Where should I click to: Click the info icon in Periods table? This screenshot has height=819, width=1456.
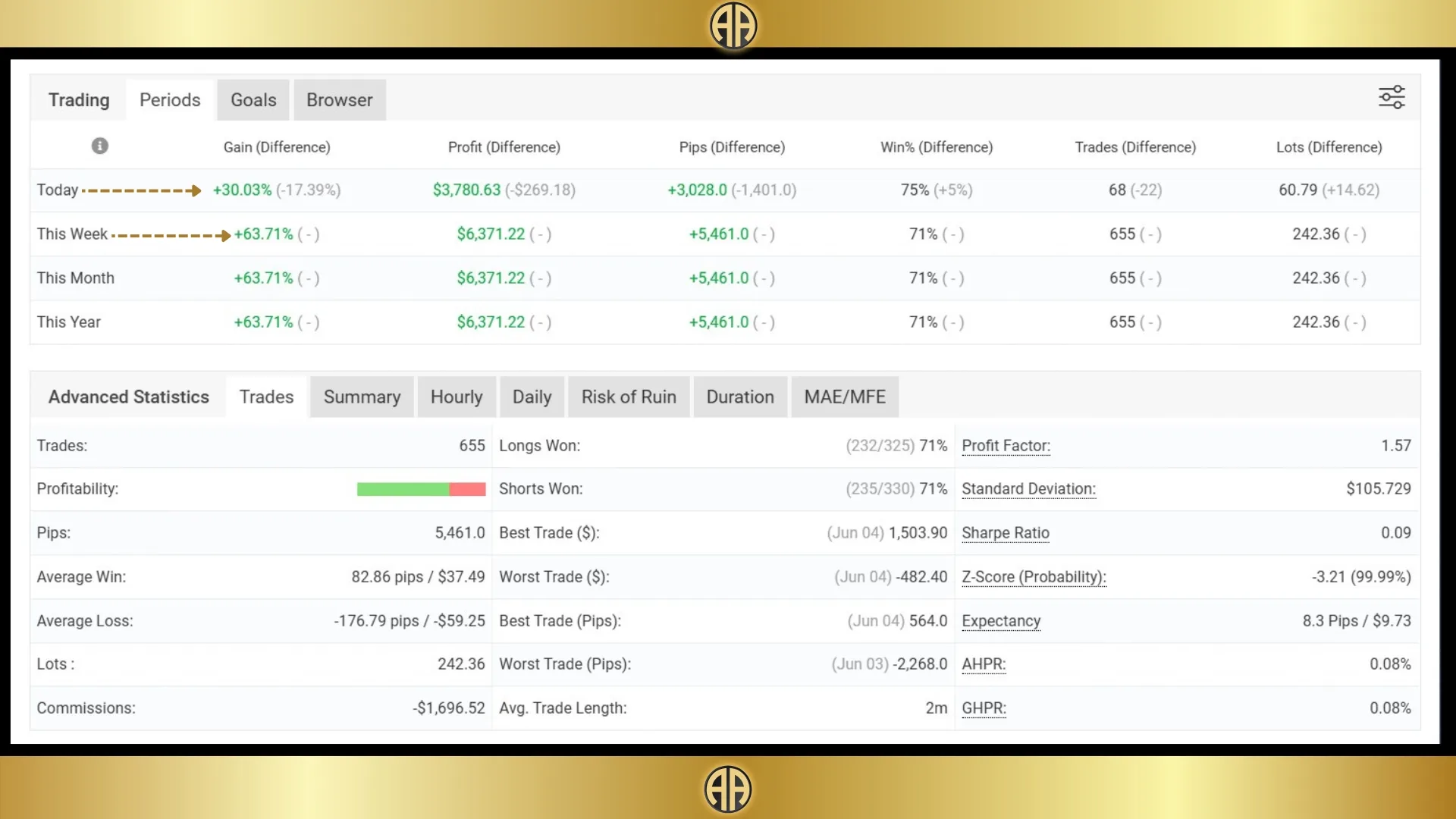point(100,146)
